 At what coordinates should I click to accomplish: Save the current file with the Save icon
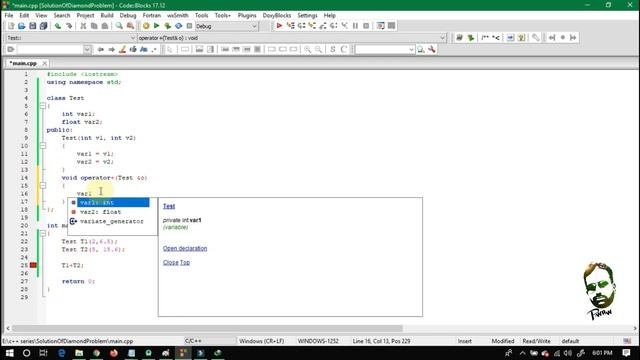[32, 26]
